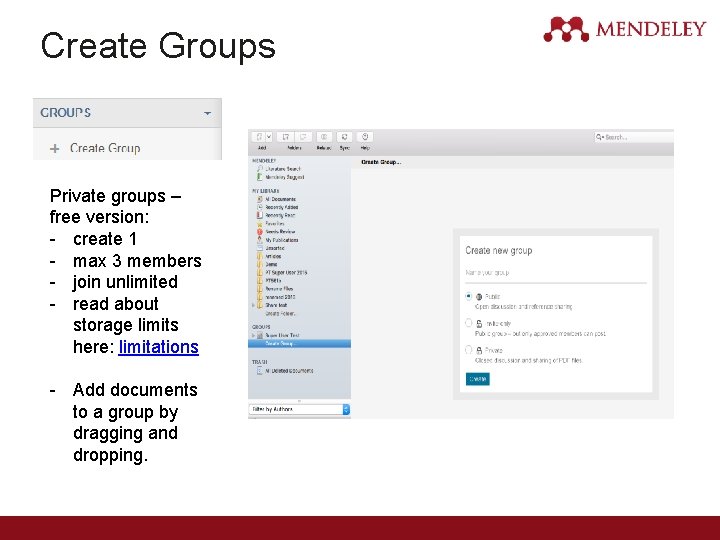Viewport: 720px width, 540px height.
Task: Select the Public group radio button
Action: (x=468, y=297)
